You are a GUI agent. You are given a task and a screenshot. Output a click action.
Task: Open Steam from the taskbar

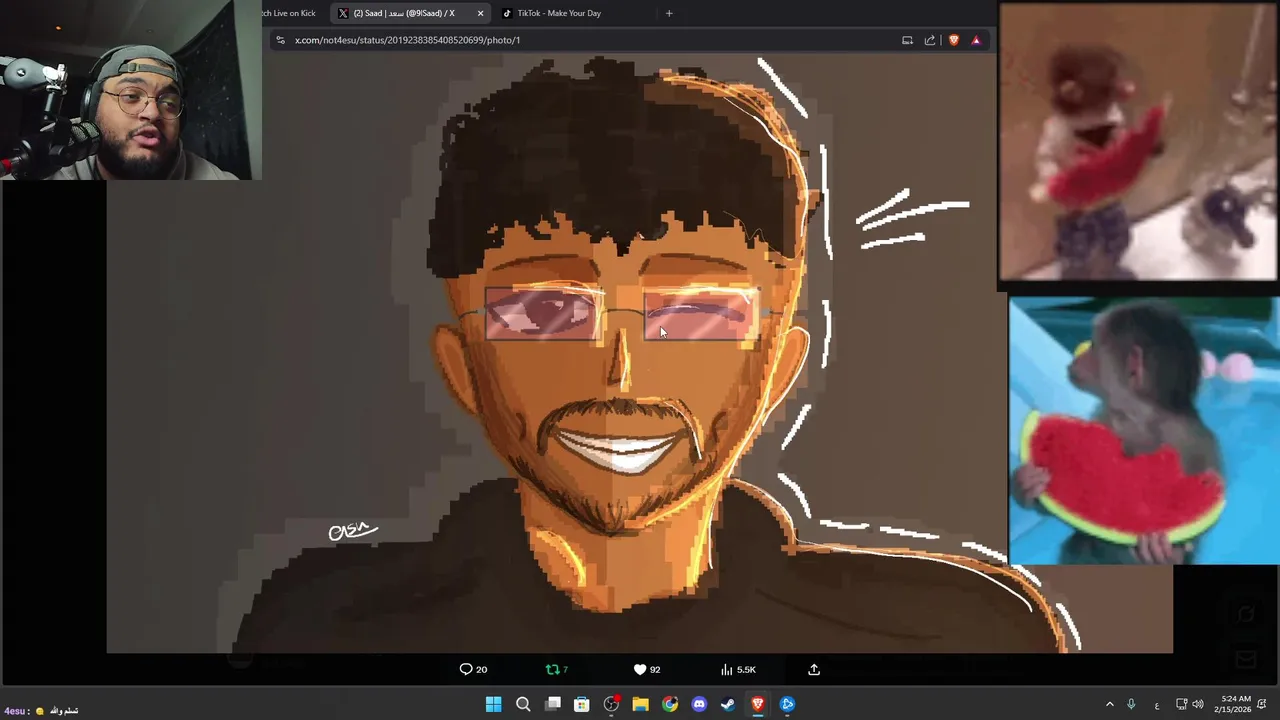(728, 704)
